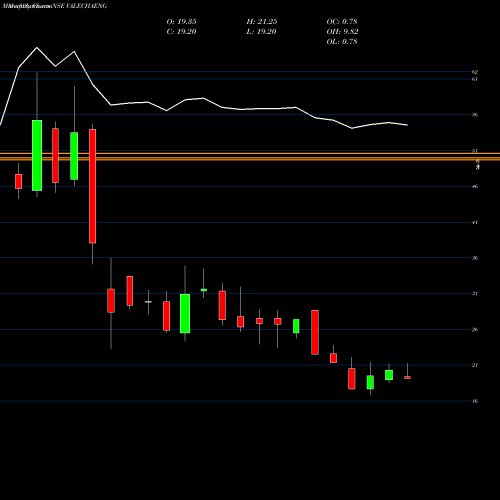Click the 46 price axis label

point(475,186)
